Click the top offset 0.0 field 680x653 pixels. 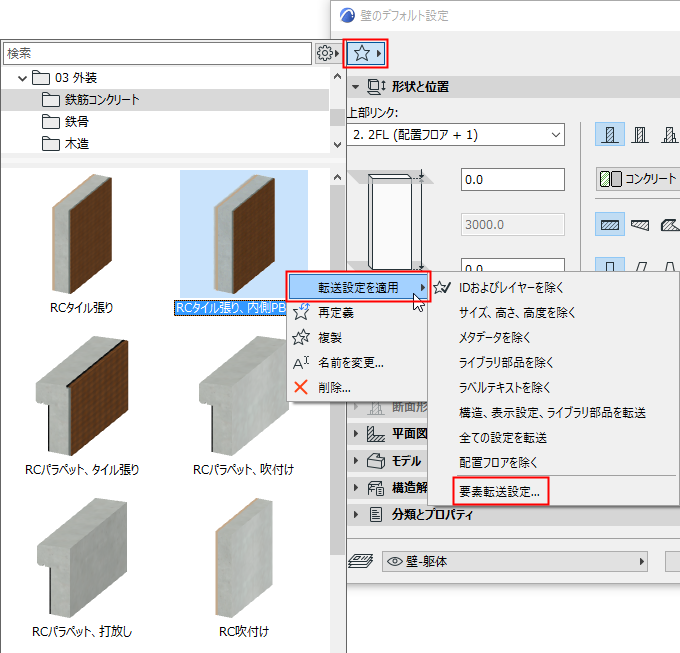(513, 180)
